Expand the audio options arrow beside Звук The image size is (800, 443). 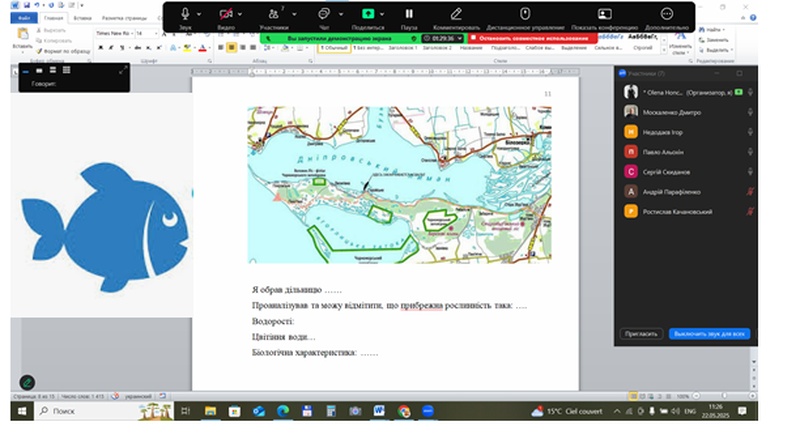[x=200, y=13]
